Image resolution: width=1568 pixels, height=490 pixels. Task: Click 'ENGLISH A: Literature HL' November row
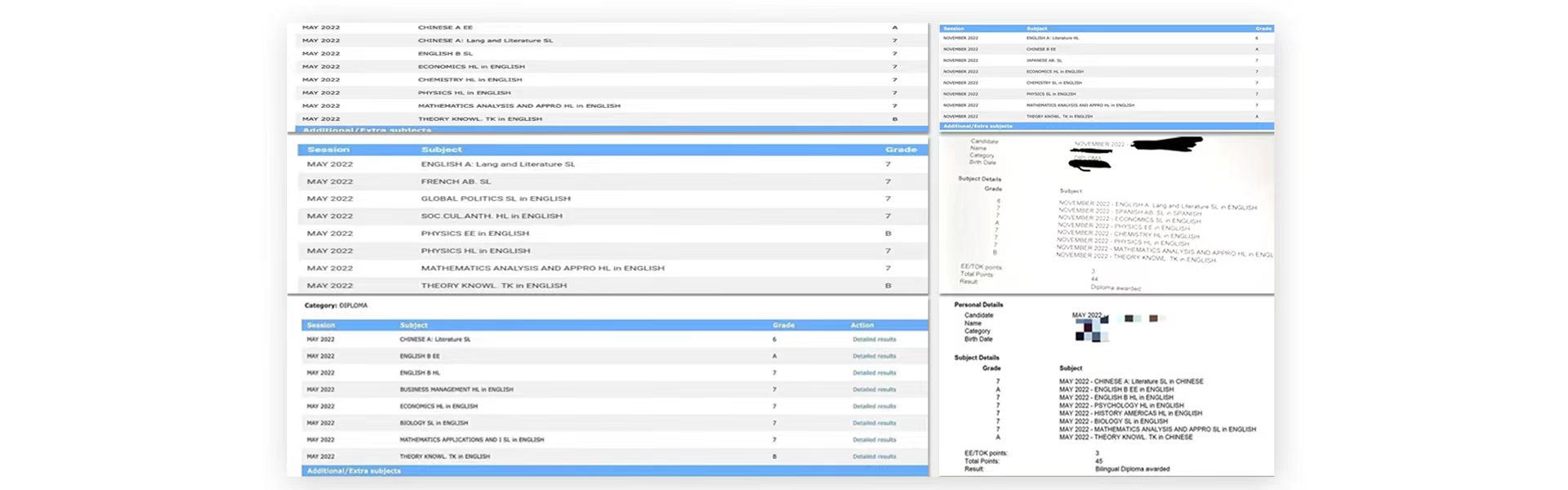coord(1053,38)
